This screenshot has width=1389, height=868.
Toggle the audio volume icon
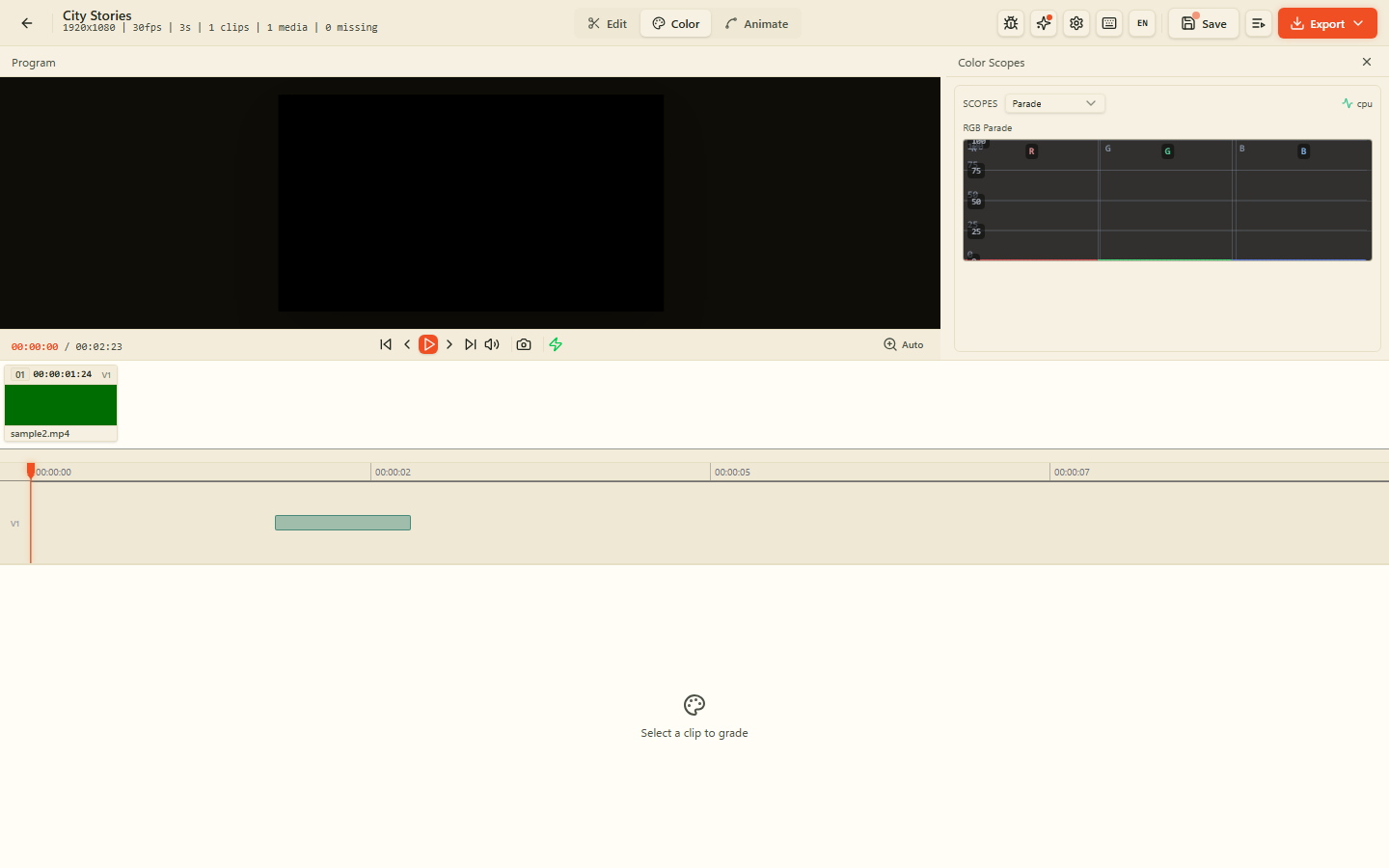pos(492,344)
